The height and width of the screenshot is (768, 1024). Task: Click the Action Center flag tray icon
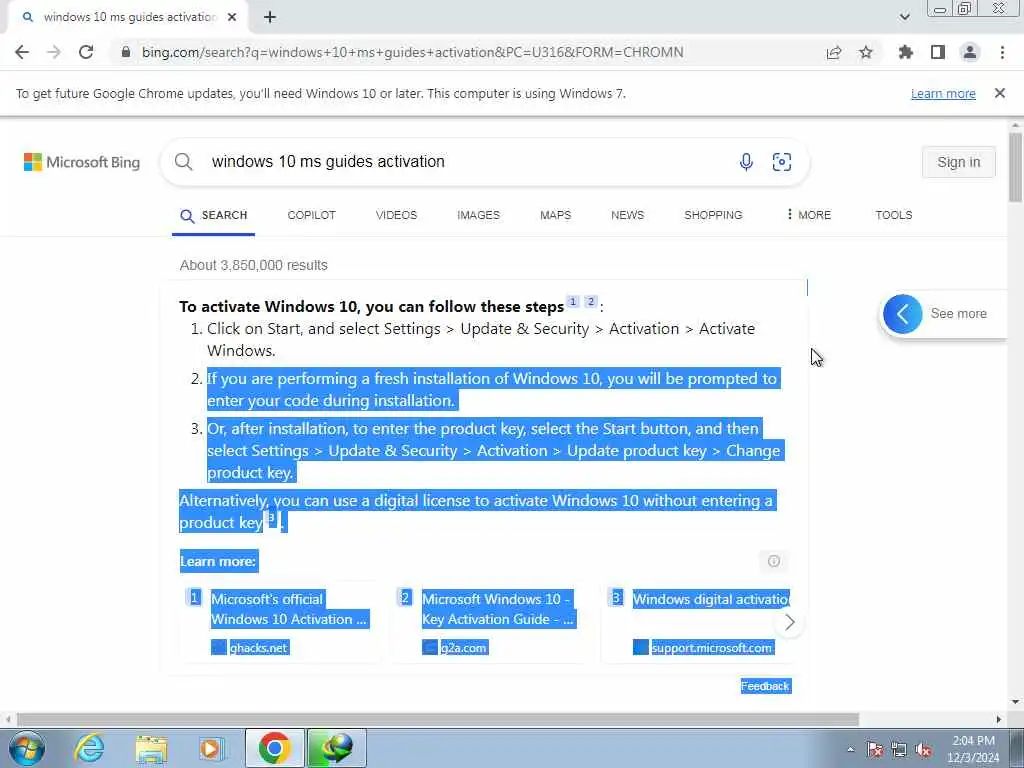tap(874, 750)
